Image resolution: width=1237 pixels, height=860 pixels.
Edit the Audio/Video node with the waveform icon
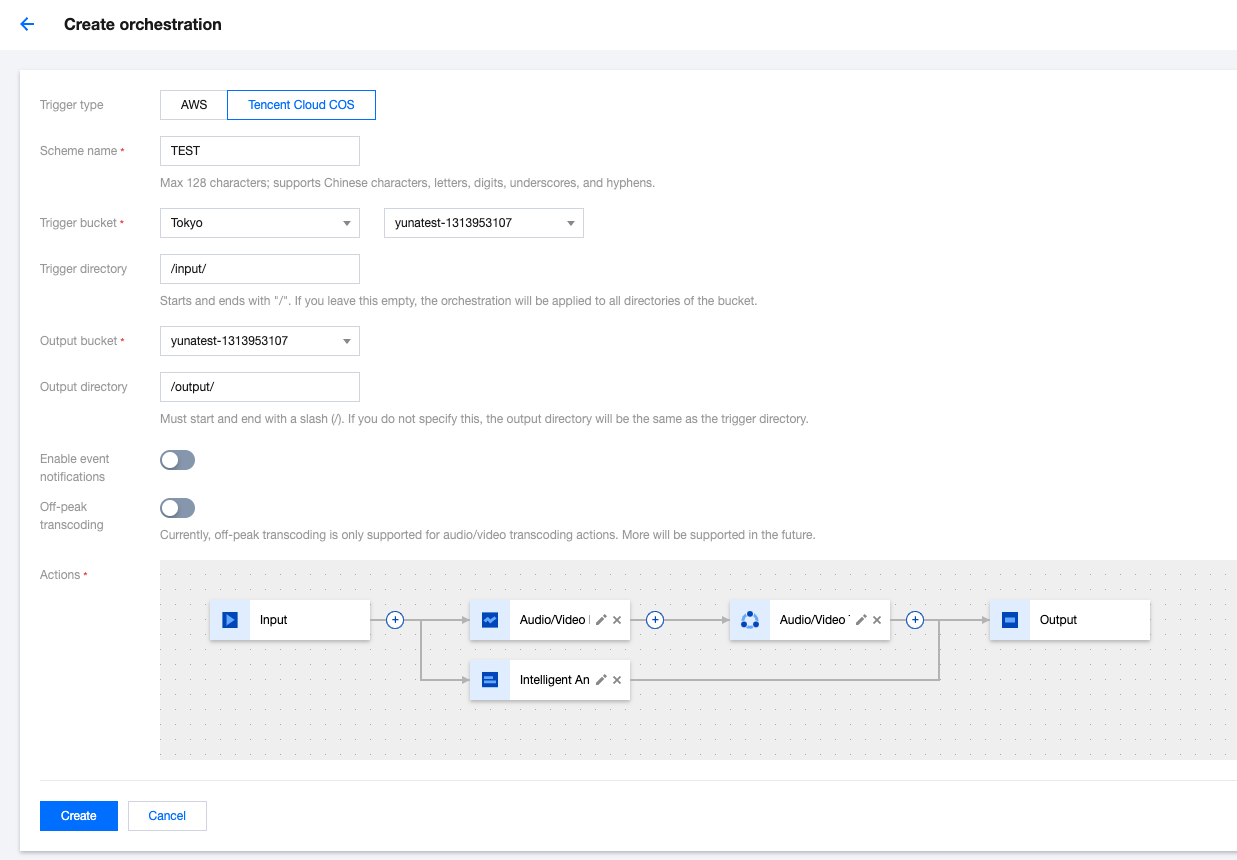601,620
